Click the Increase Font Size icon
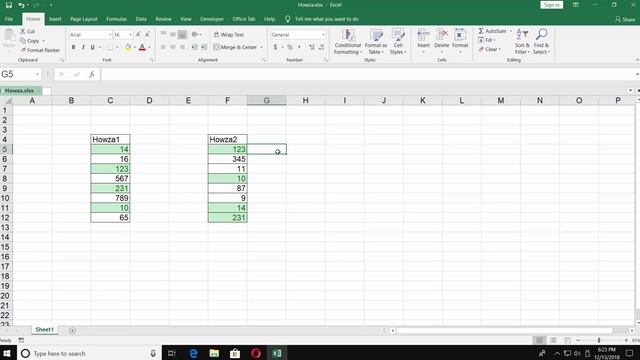This screenshot has height=360, width=640. 138,35
